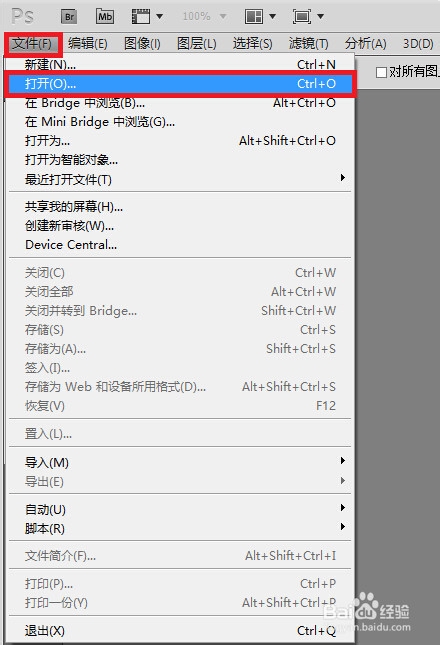Select 打开为智能对象... option
The image size is (440, 645).
click(x=180, y=160)
